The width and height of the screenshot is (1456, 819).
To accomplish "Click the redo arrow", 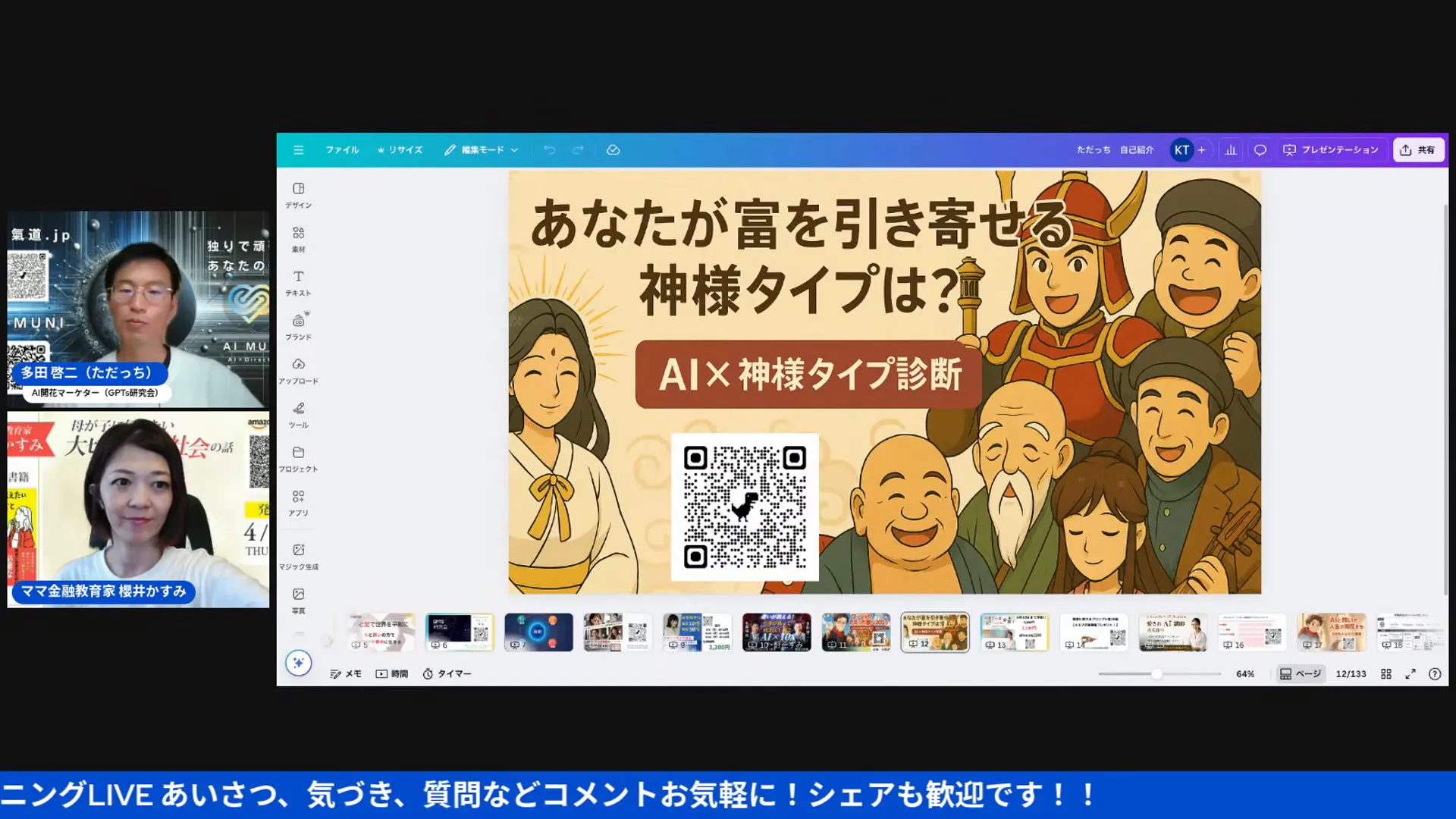I will coord(578,150).
